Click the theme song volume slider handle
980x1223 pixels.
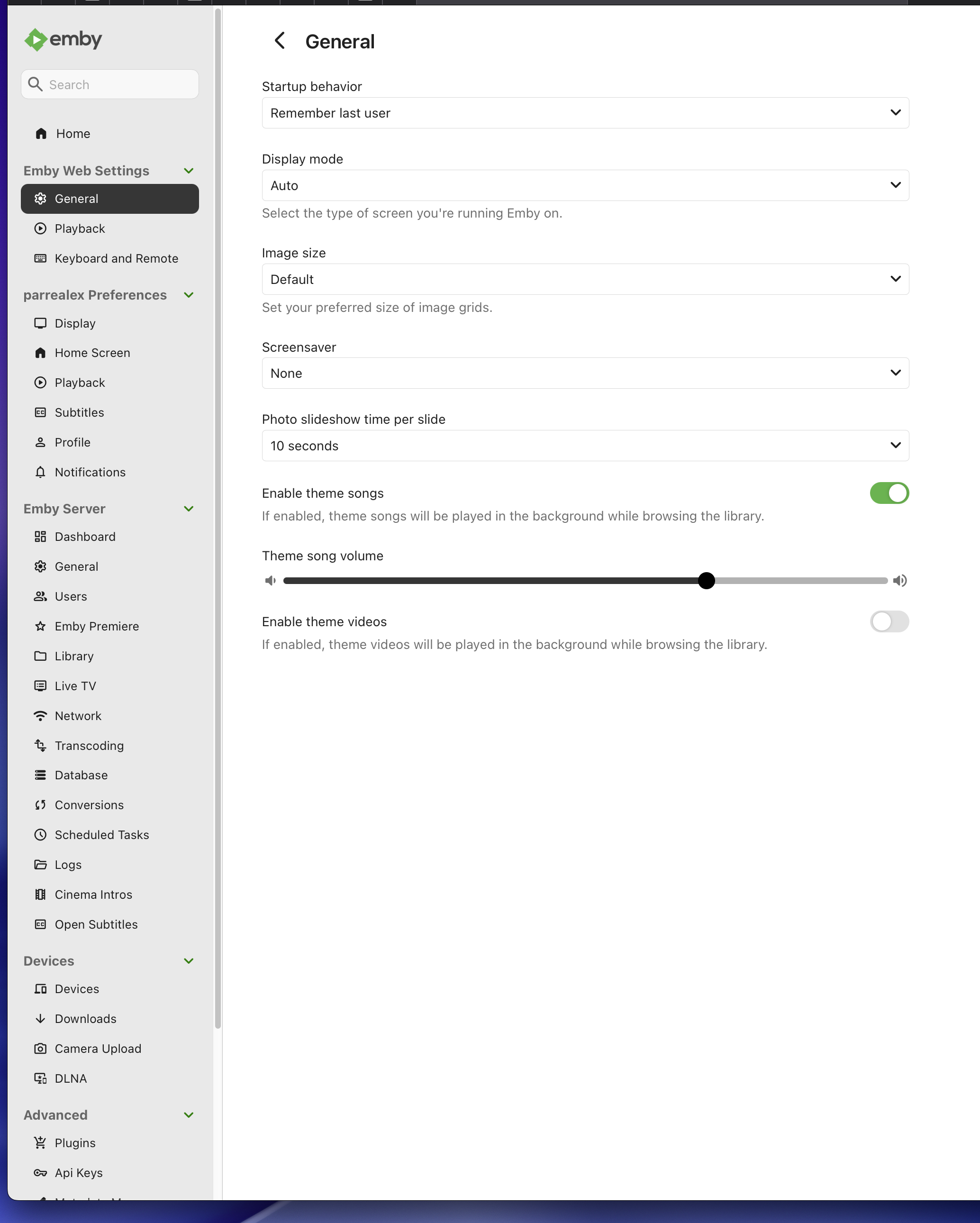coord(706,580)
